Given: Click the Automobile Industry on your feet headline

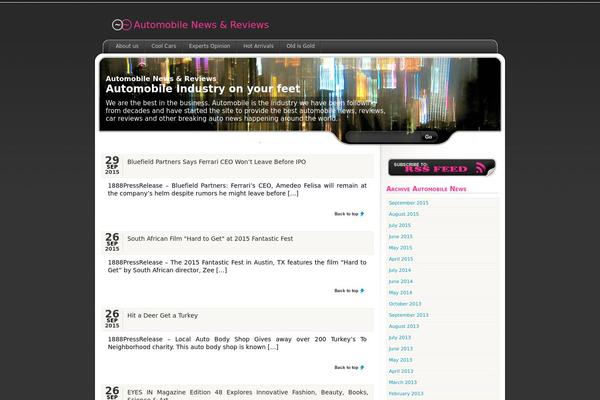Looking at the screenshot, I should (203, 89).
